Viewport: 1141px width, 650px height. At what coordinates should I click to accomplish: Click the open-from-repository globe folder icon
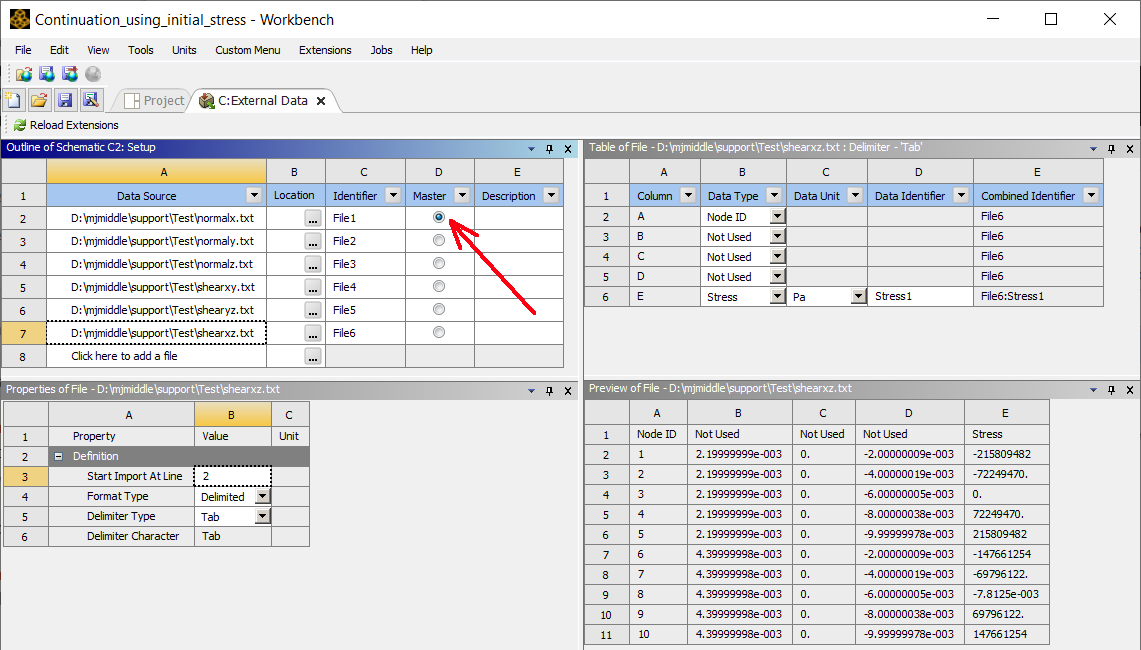(24, 74)
